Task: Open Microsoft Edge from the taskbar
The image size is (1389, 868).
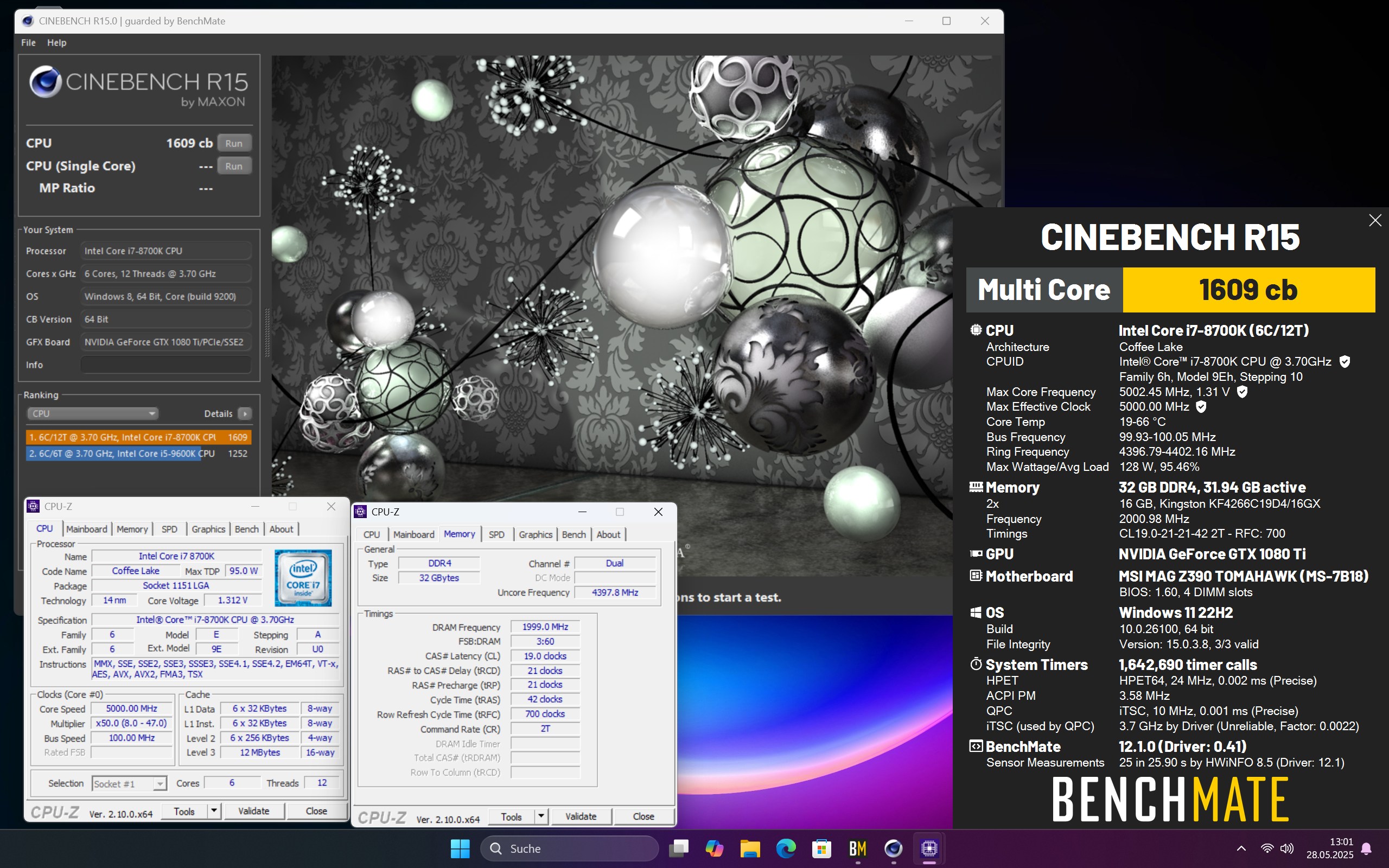Action: coord(786,848)
